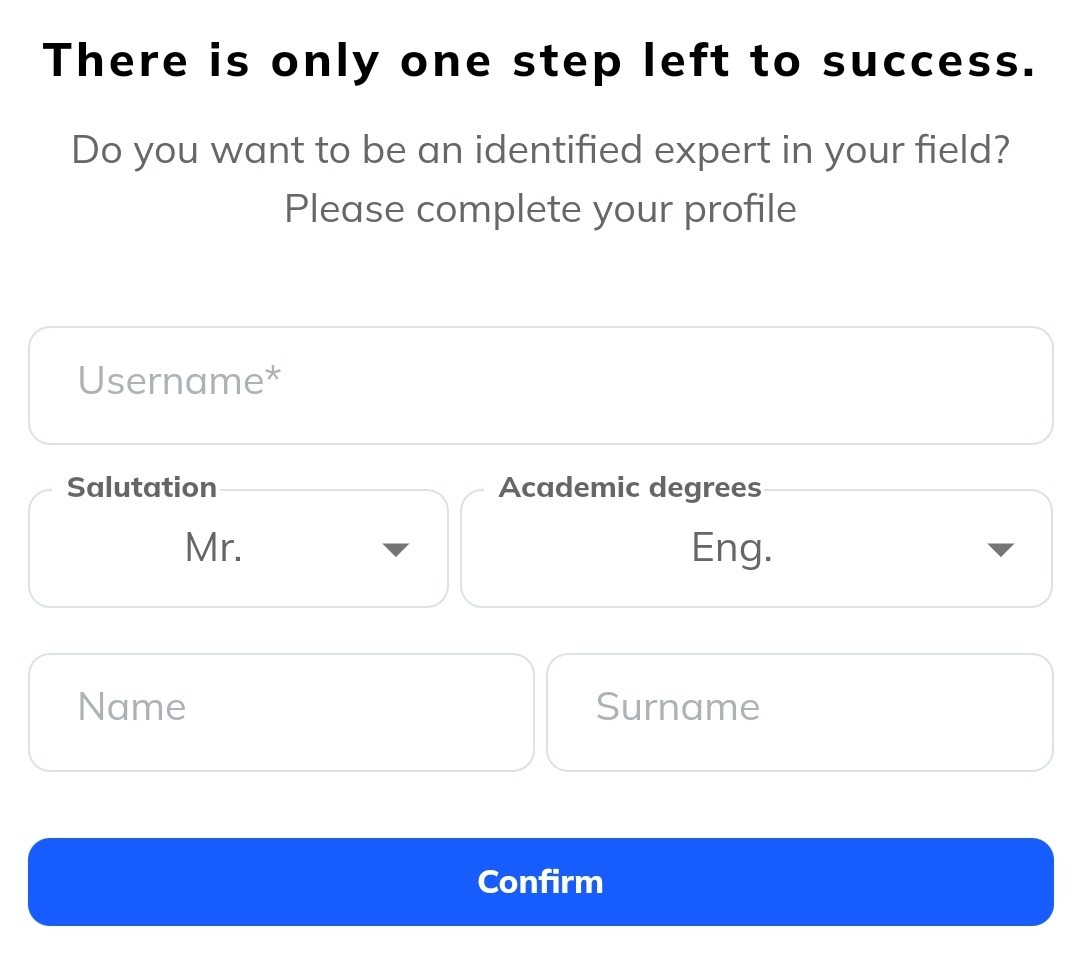Expand the Academic degrees dropdown
Viewport: 1080px width, 970px height.
[756, 548]
